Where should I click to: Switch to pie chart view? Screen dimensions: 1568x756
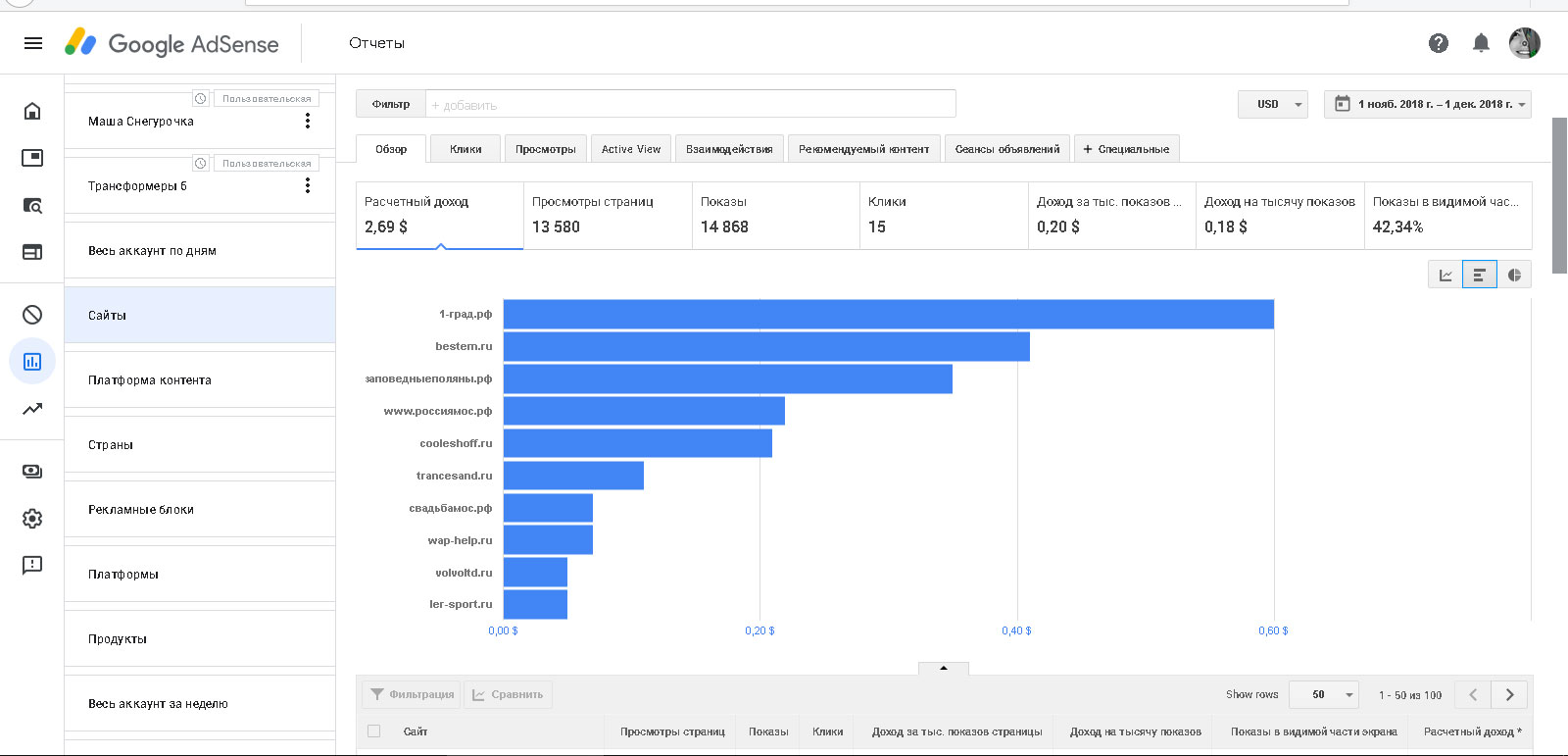click(x=1514, y=276)
